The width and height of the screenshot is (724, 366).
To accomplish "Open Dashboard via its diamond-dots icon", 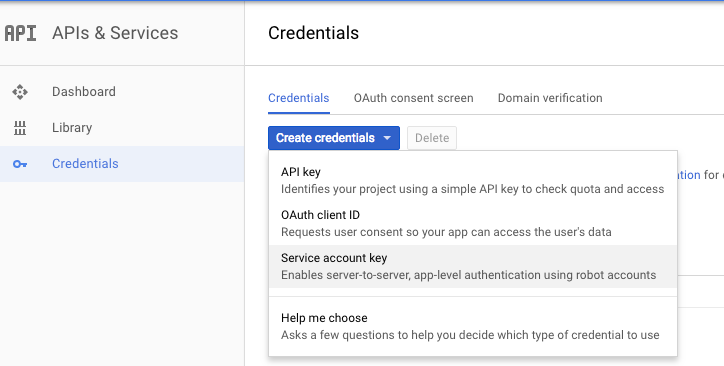I will point(20,92).
